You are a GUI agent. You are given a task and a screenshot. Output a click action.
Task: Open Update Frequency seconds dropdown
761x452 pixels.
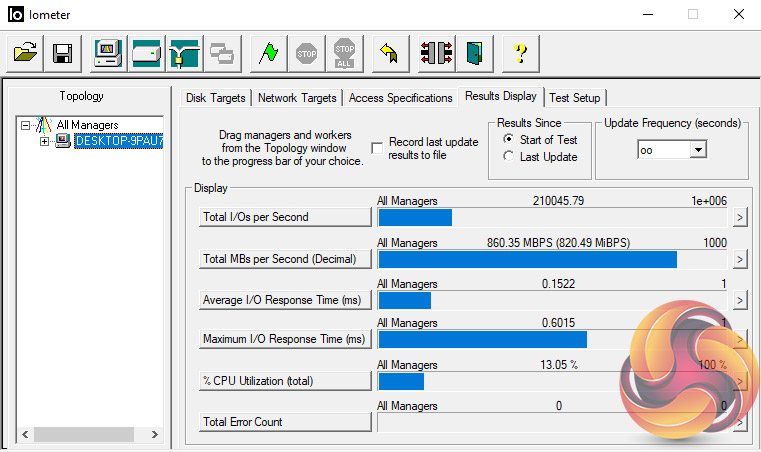[697, 150]
